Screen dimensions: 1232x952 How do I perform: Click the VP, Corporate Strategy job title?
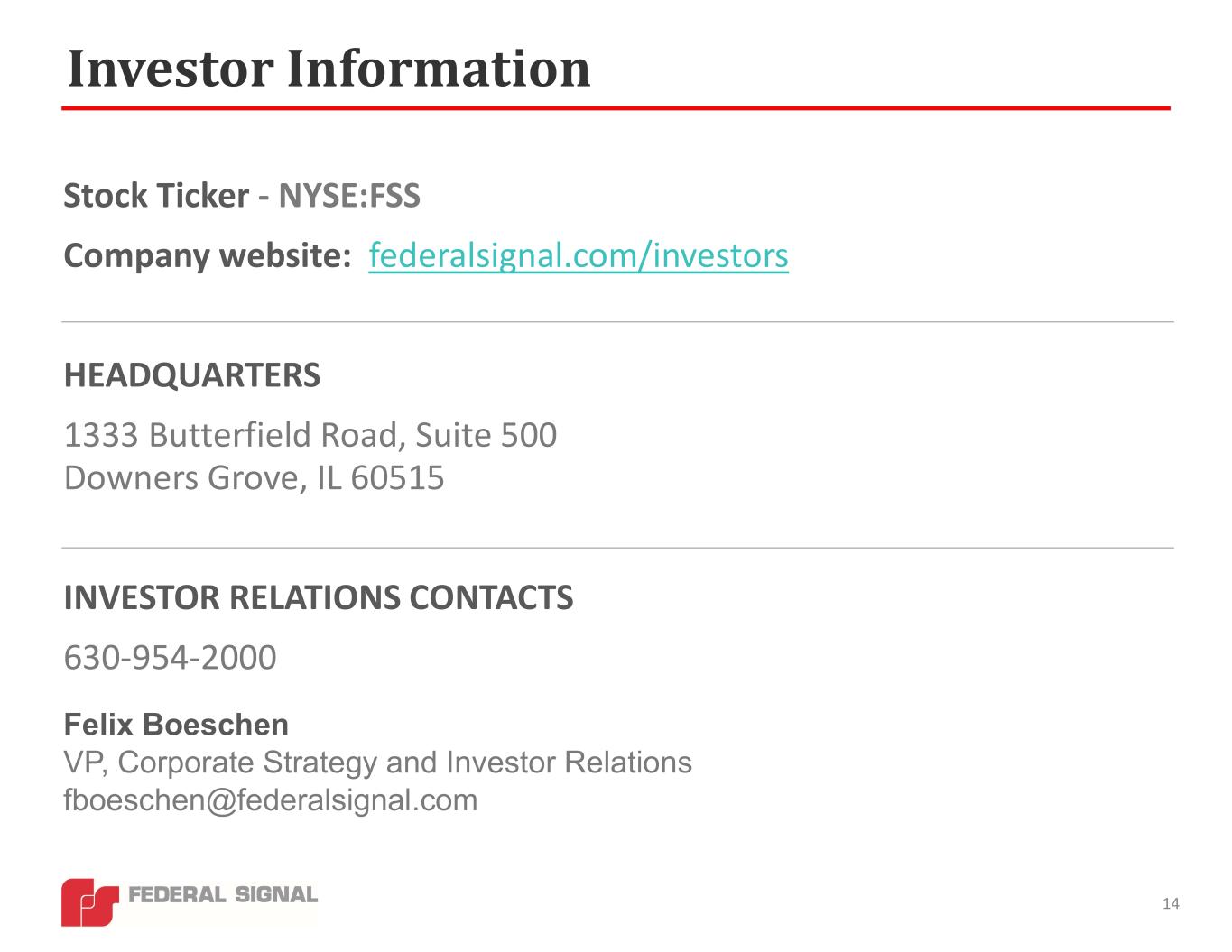pyautogui.click(x=377, y=763)
